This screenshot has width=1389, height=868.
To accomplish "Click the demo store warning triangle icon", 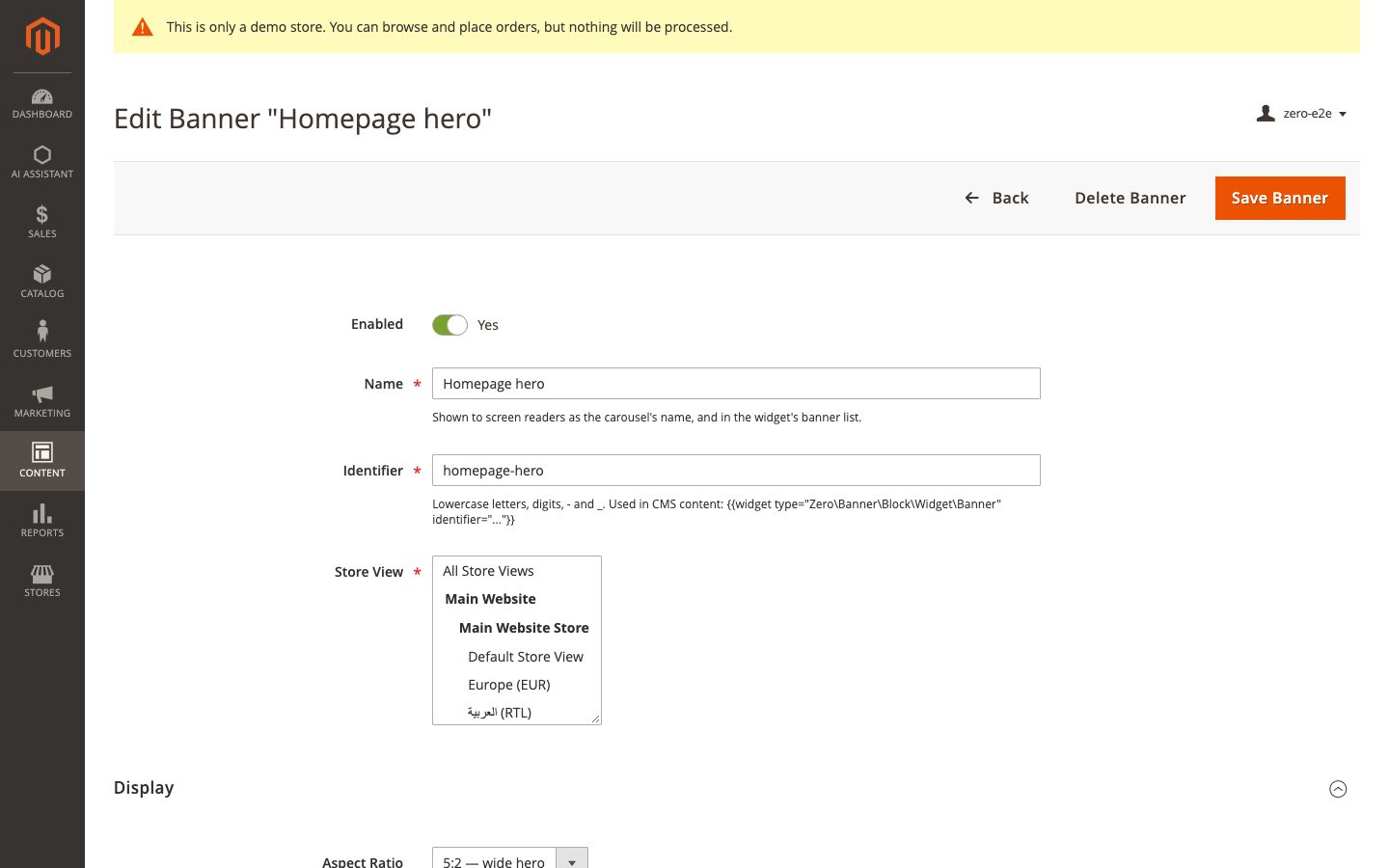I will tap(143, 27).
